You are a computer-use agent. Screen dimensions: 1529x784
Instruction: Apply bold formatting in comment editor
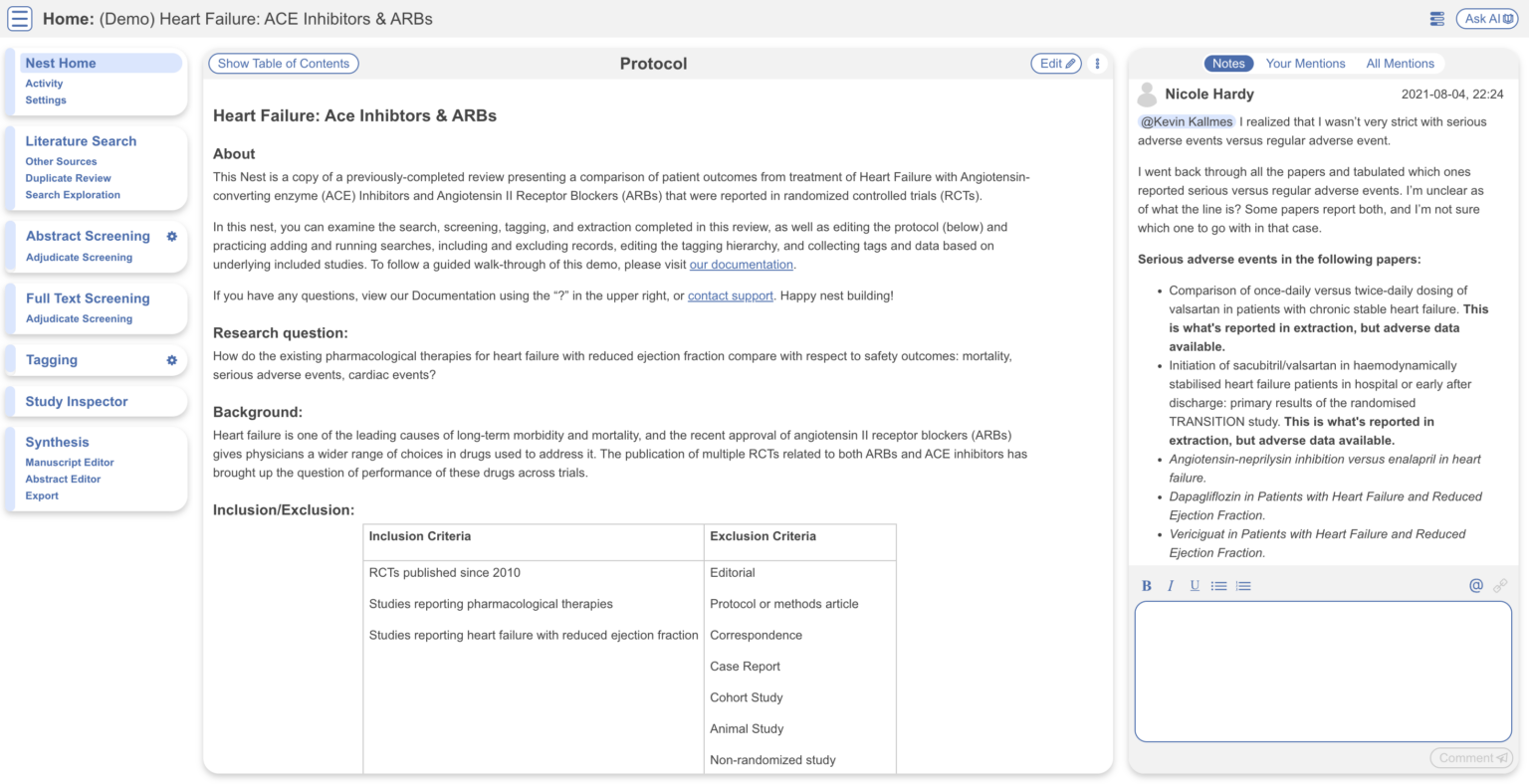[x=1147, y=586]
